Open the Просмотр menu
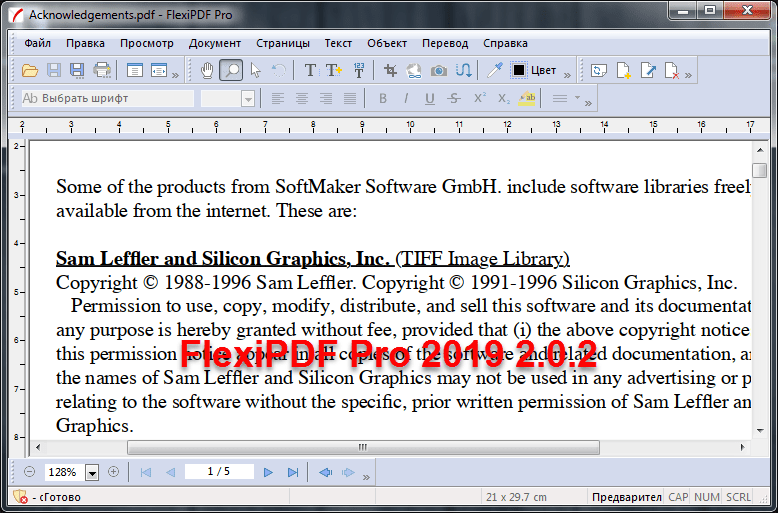 pyautogui.click(x=147, y=44)
